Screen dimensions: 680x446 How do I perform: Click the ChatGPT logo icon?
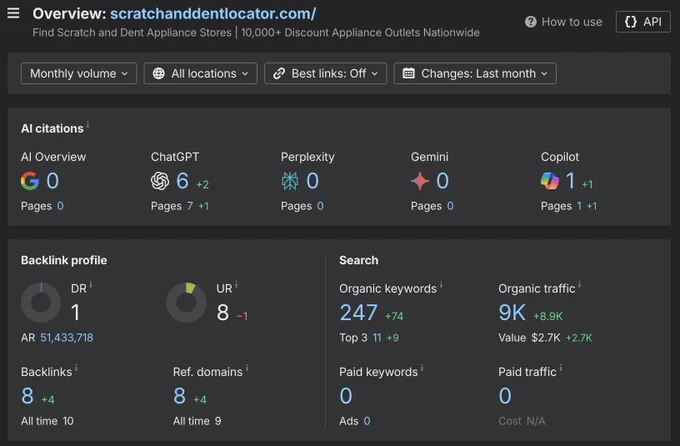click(160, 180)
